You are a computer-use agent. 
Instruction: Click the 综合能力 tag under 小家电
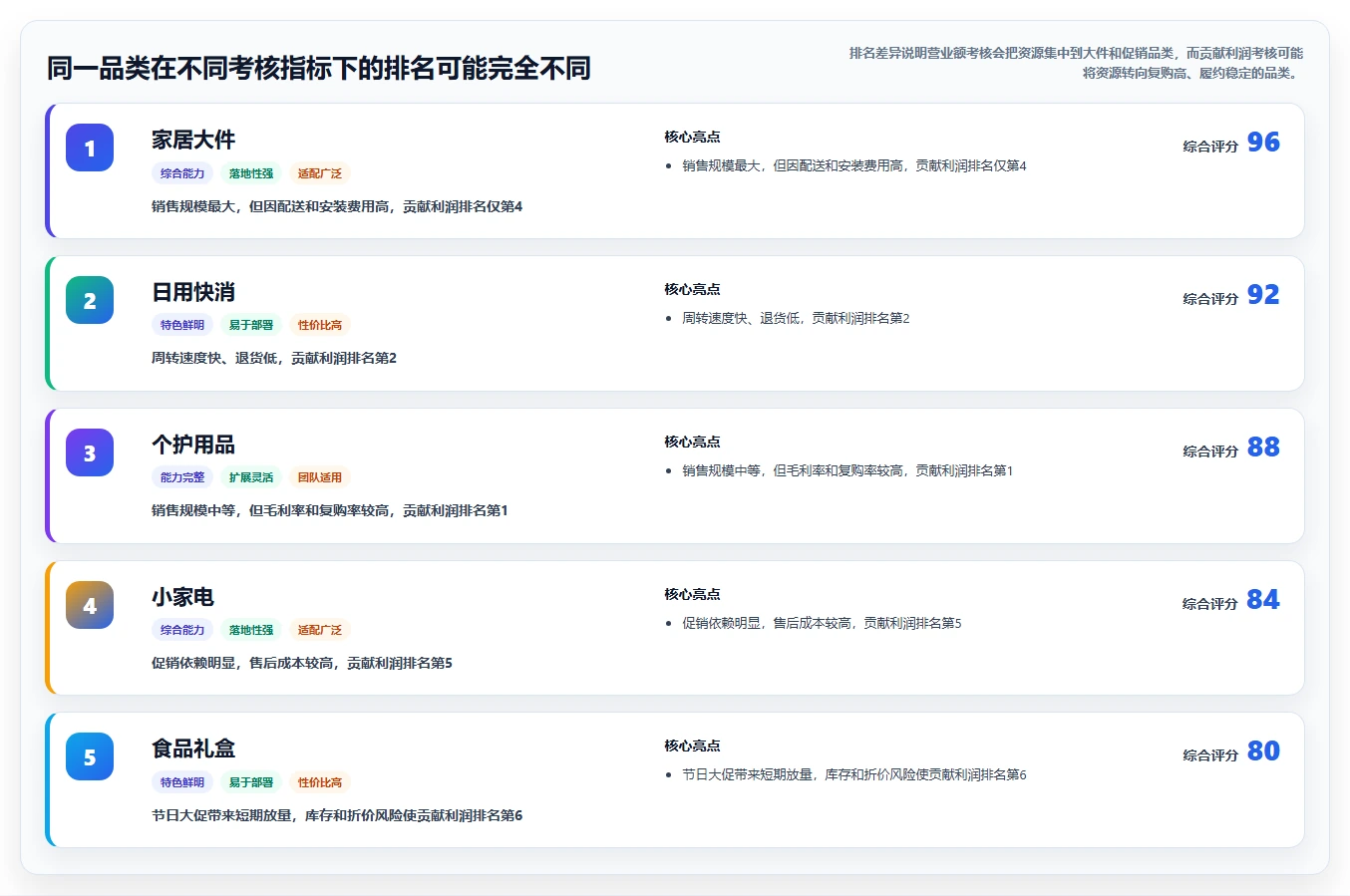(182, 630)
